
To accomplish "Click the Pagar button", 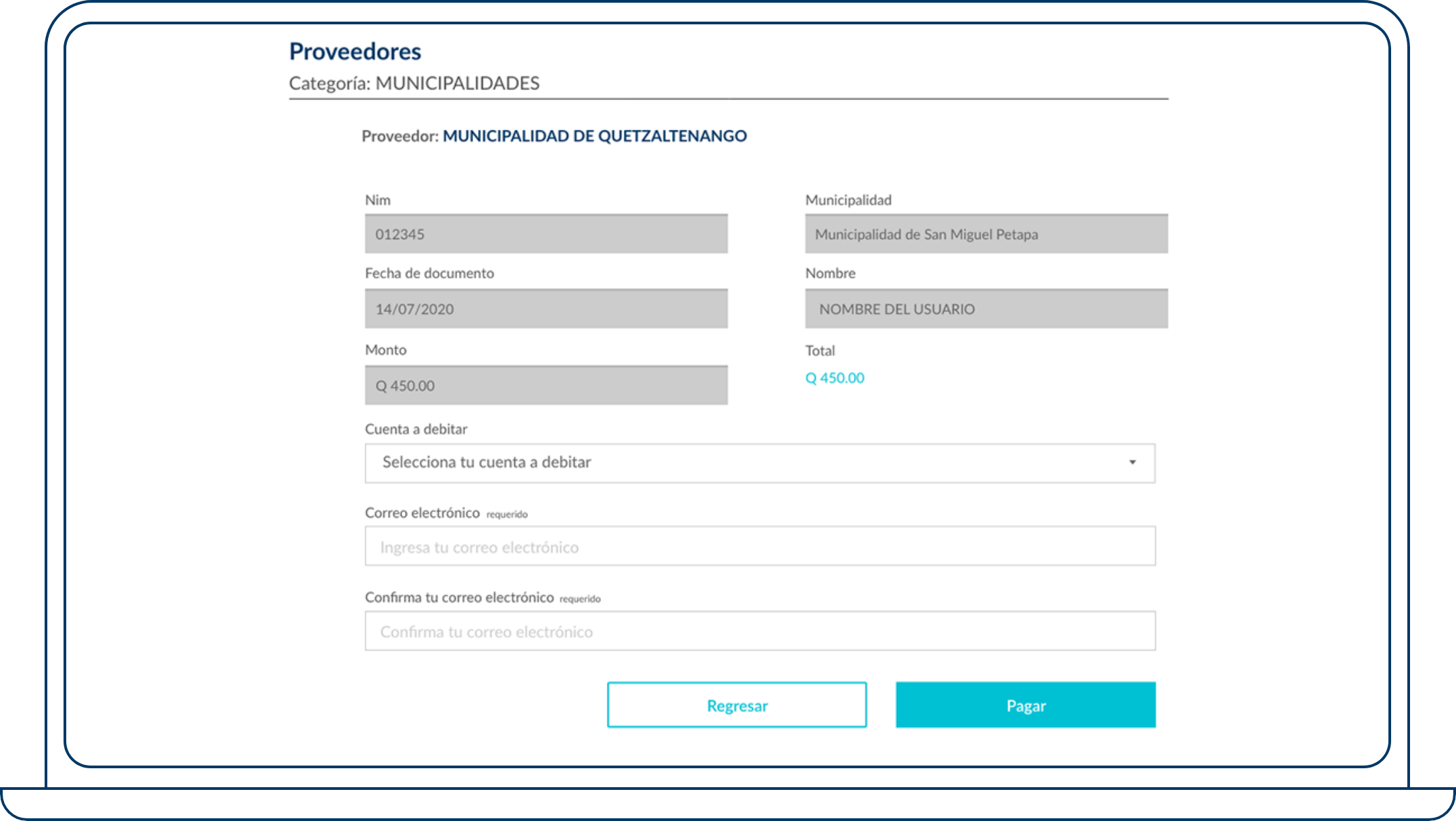I will click(x=1025, y=705).
